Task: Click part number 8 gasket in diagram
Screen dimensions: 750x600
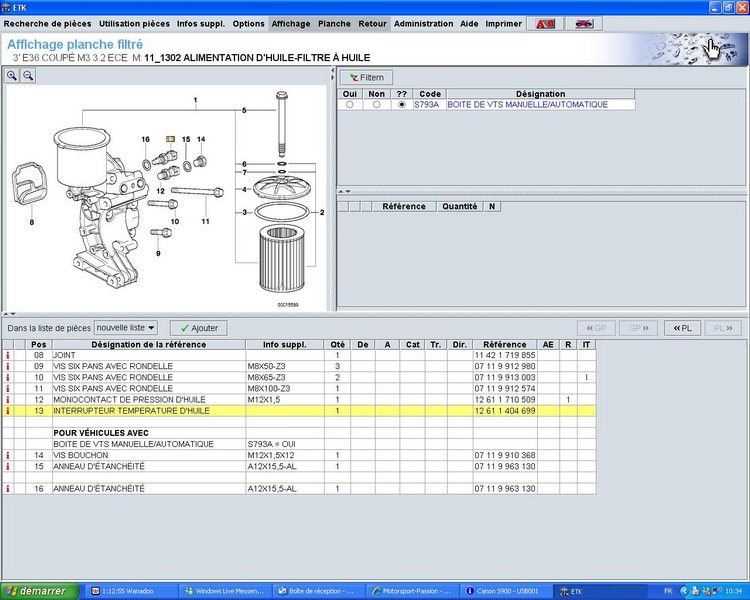Action: click(30, 184)
